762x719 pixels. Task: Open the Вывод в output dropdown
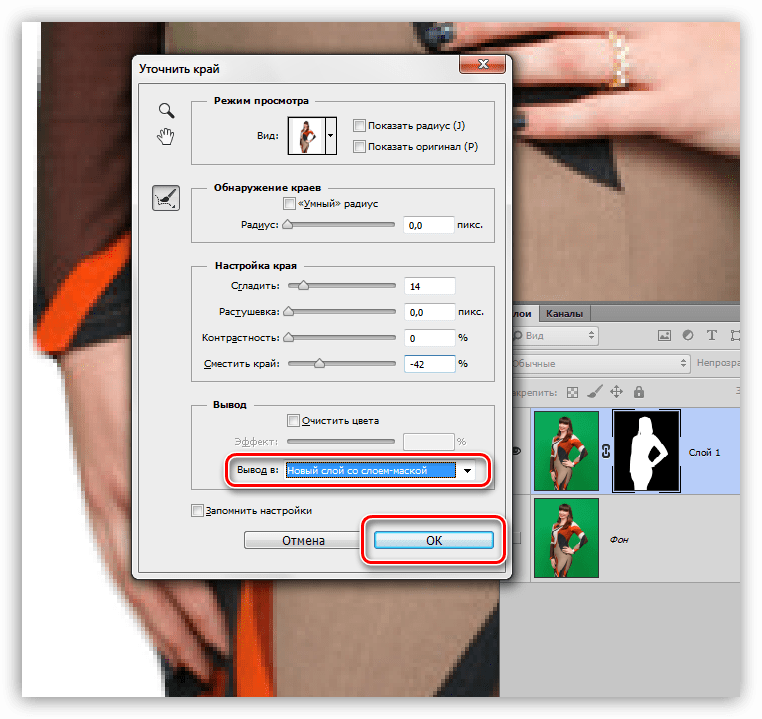[466, 470]
